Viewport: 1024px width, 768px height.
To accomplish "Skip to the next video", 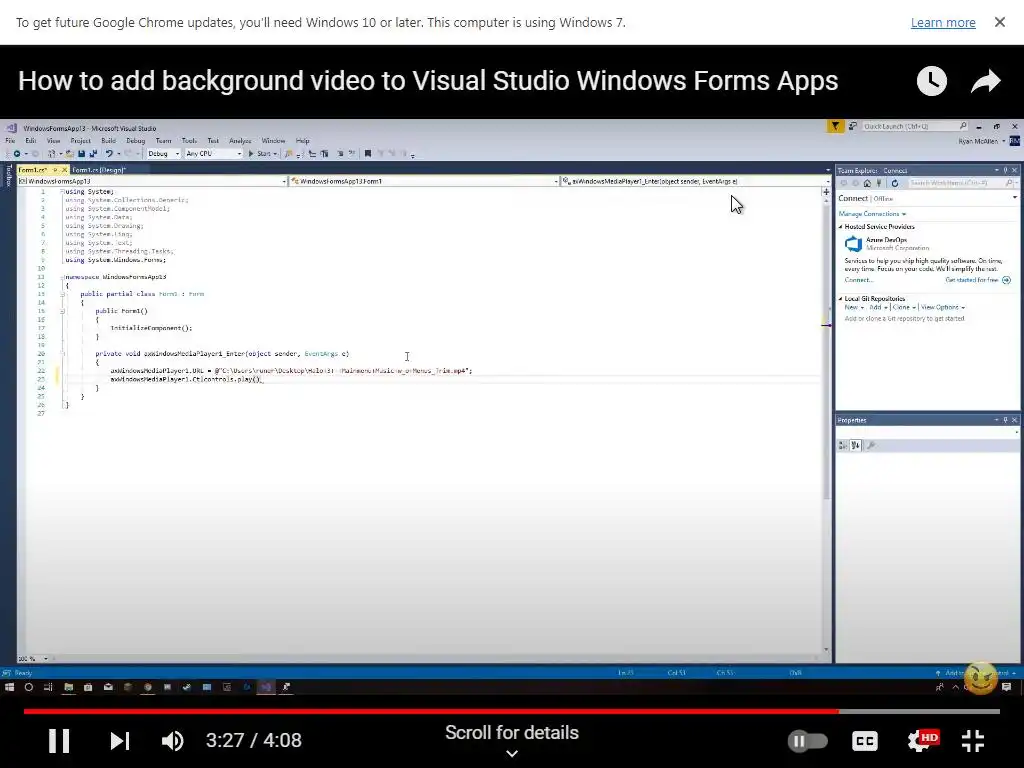I will tap(120, 741).
